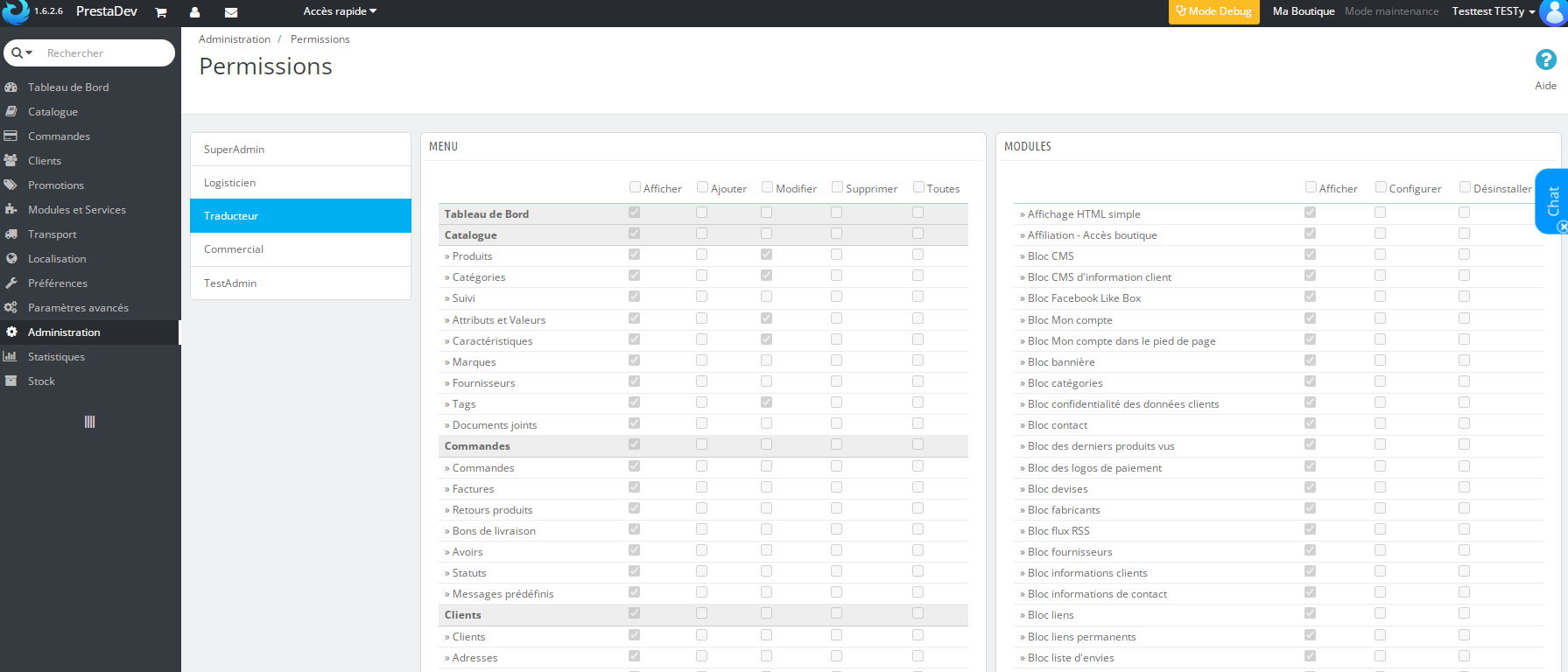Click the Modules et Services puzzle icon

pyautogui.click(x=11, y=210)
